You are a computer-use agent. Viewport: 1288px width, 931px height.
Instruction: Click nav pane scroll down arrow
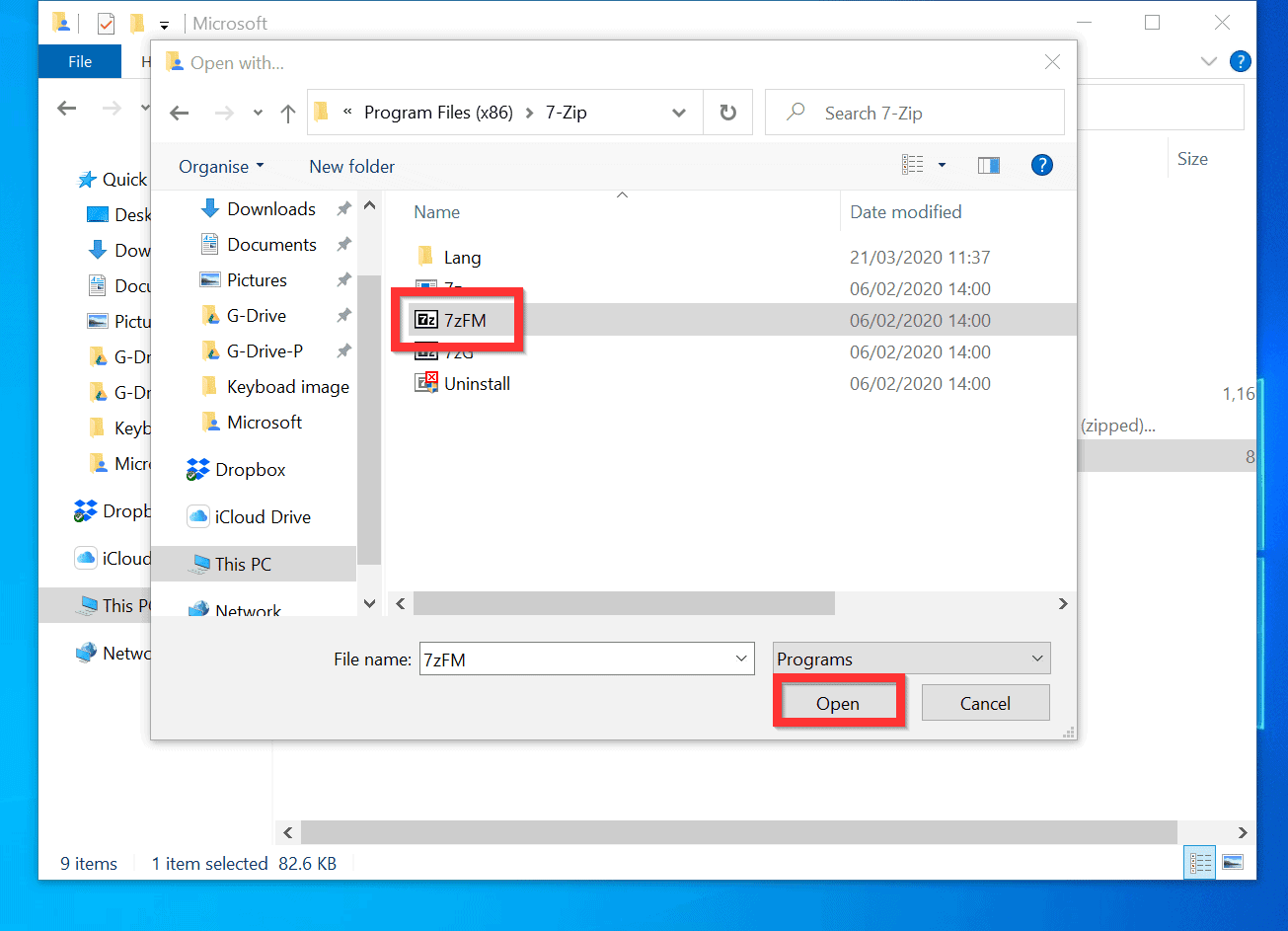pos(369,603)
